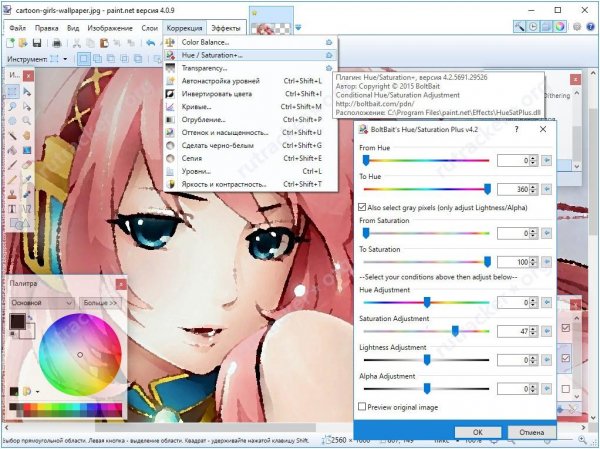The width and height of the screenshot is (600, 449).
Task: Click the swap colors arrow in Palette
Action: point(30,317)
